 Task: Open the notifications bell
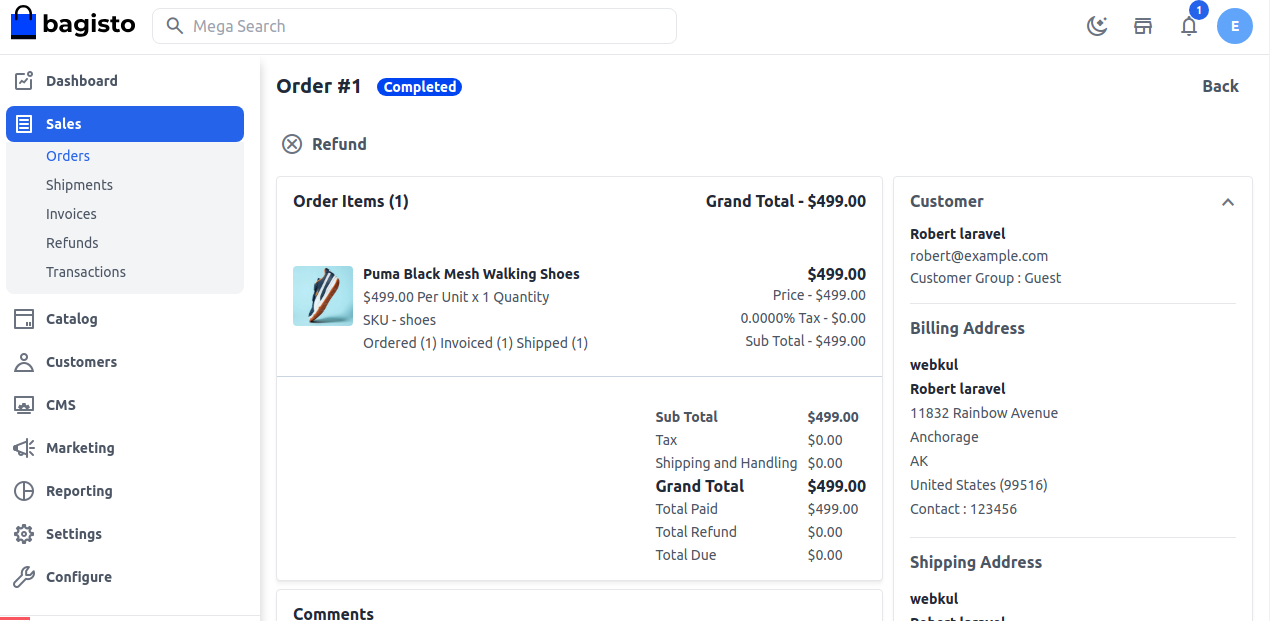(1189, 26)
